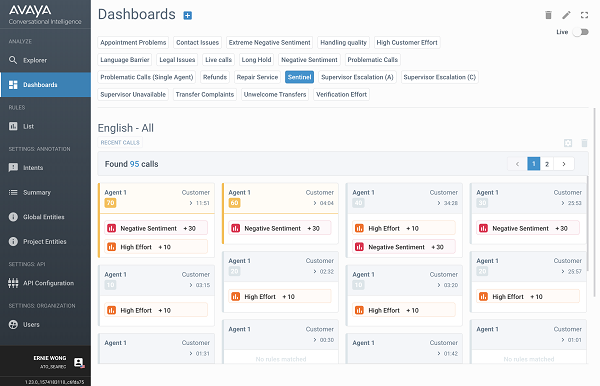
Task: Click the score 60 badge
Action: click(234, 203)
